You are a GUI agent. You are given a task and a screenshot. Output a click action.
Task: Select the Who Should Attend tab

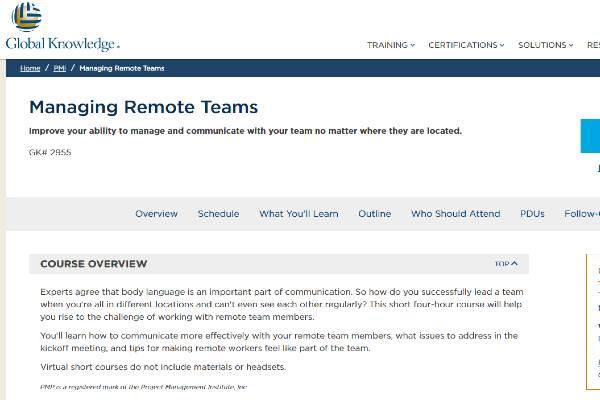coord(455,214)
